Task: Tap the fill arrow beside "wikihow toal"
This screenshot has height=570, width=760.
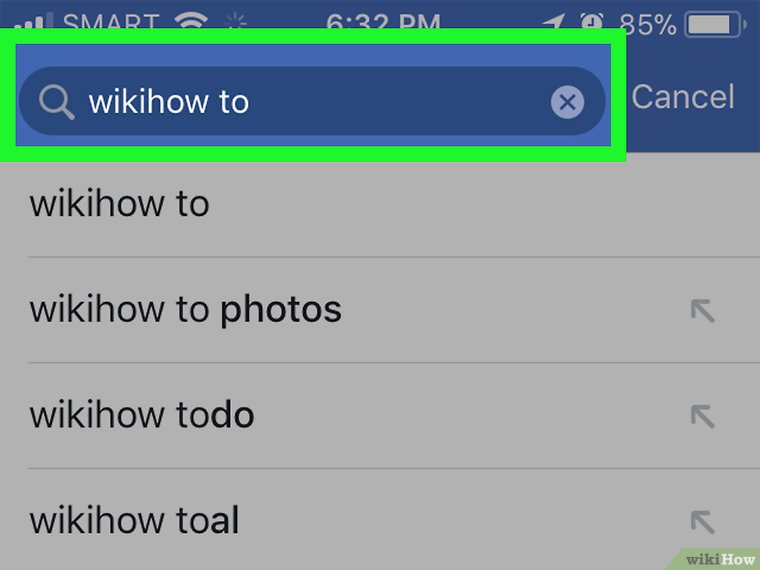Action: point(703,521)
